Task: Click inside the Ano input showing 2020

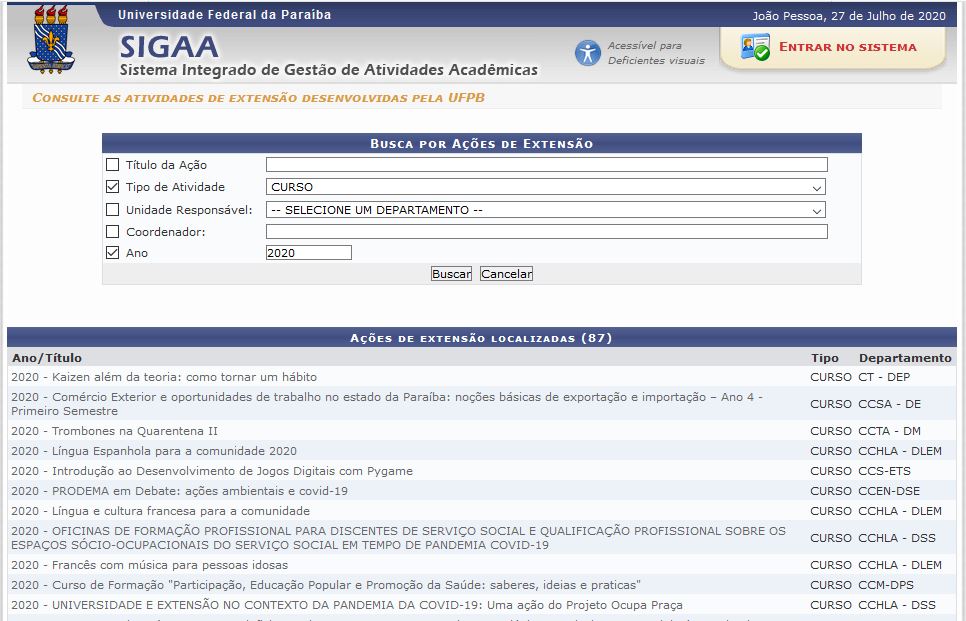Action: click(x=309, y=252)
